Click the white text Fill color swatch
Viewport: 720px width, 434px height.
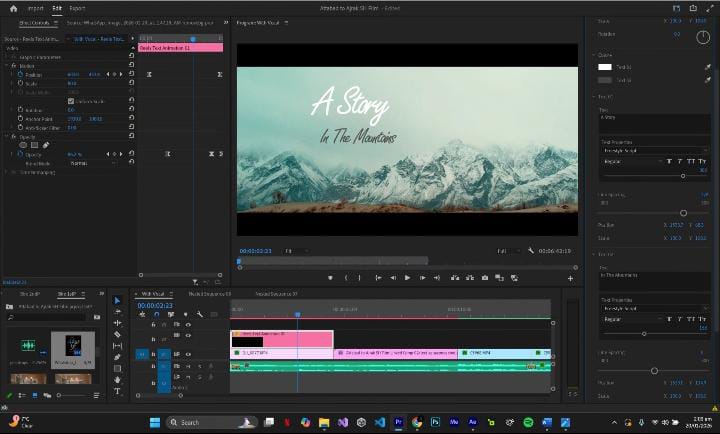604,67
